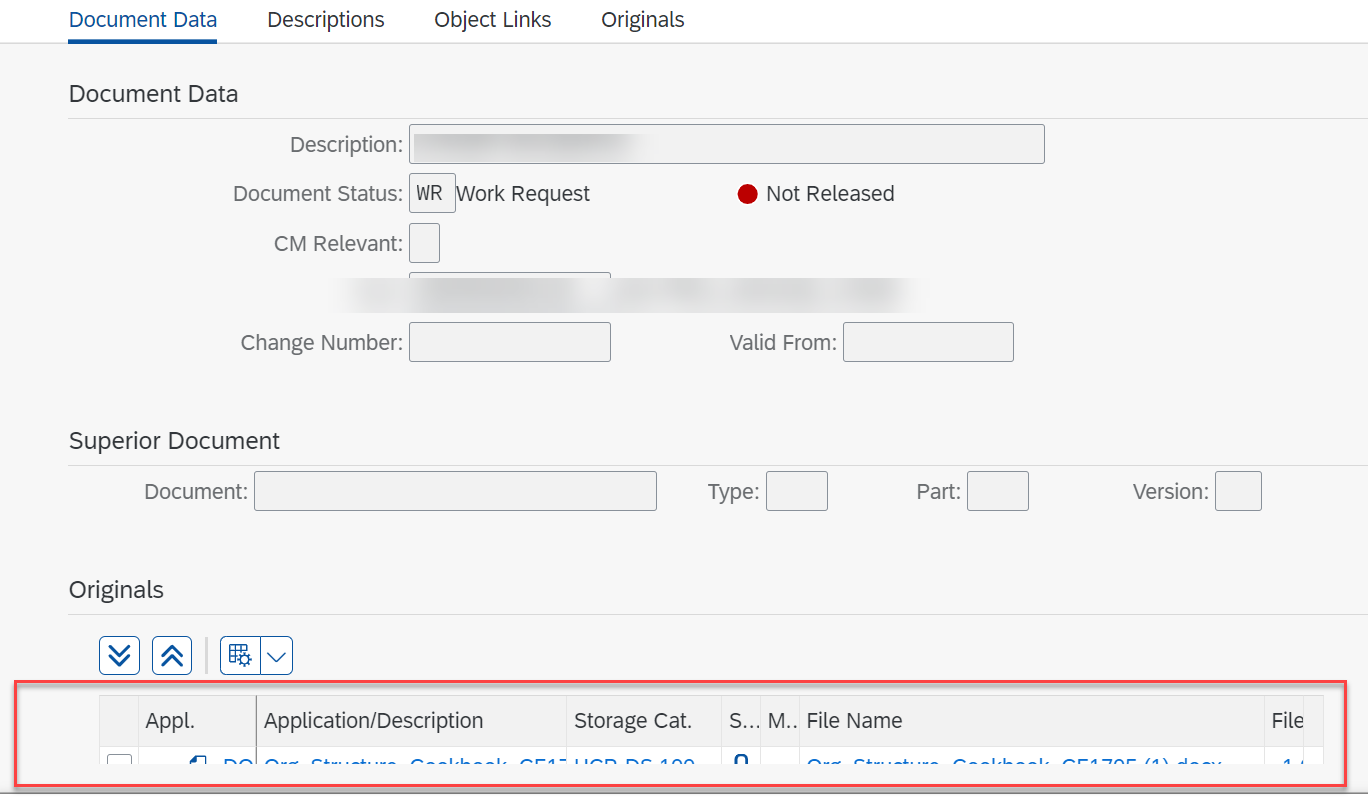Click the Valid From date field

tap(928, 342)
